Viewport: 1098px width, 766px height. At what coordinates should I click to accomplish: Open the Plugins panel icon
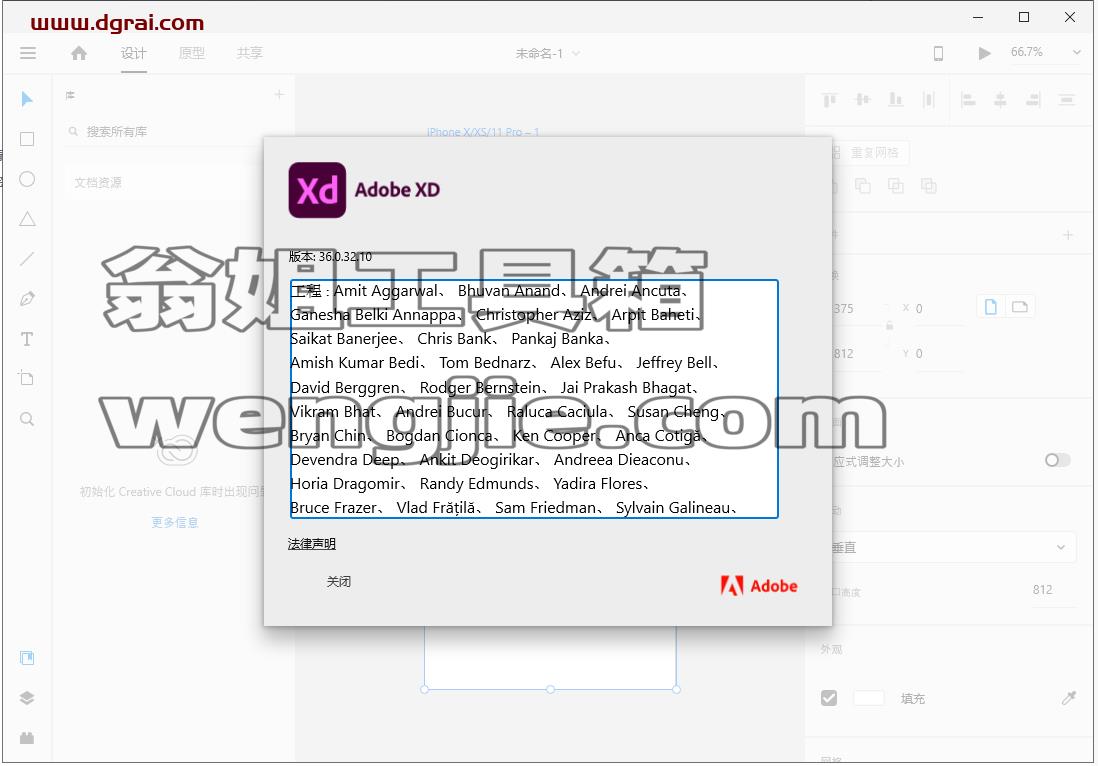(27, 738)
